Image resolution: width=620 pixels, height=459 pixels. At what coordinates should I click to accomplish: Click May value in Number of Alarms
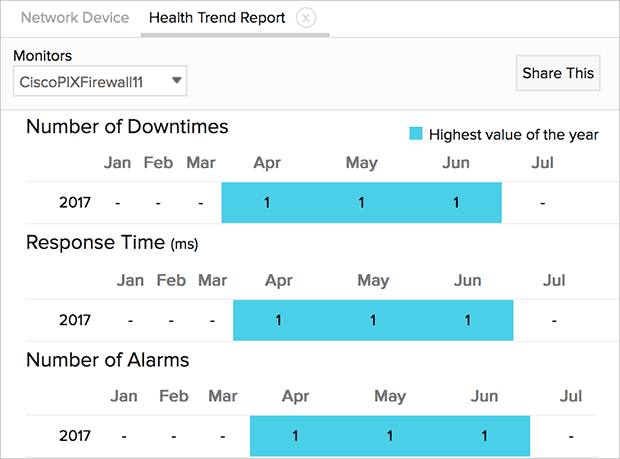coord(390,437)
